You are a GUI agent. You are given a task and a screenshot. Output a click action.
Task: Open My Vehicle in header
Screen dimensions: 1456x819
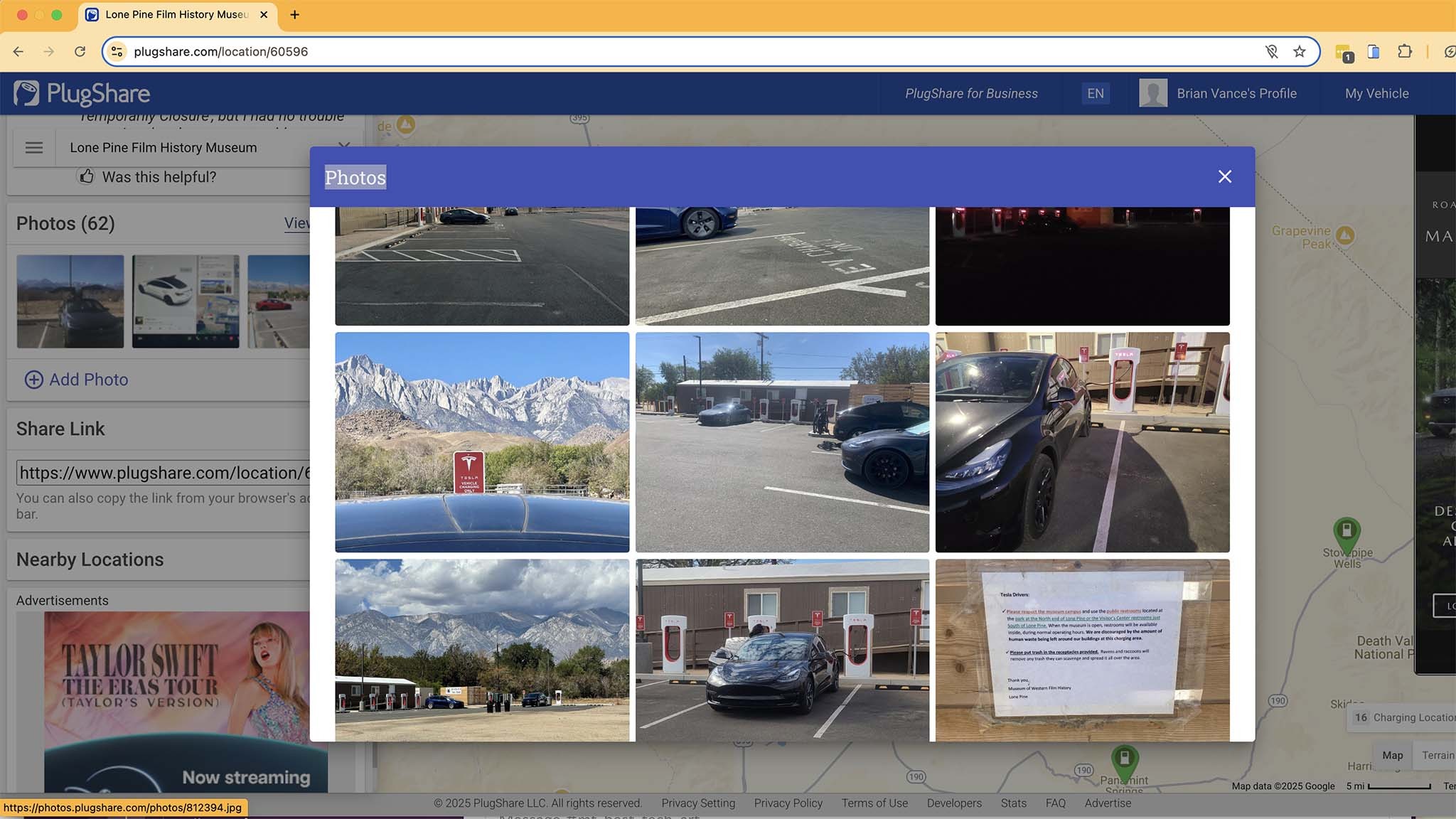[1376, 93]
